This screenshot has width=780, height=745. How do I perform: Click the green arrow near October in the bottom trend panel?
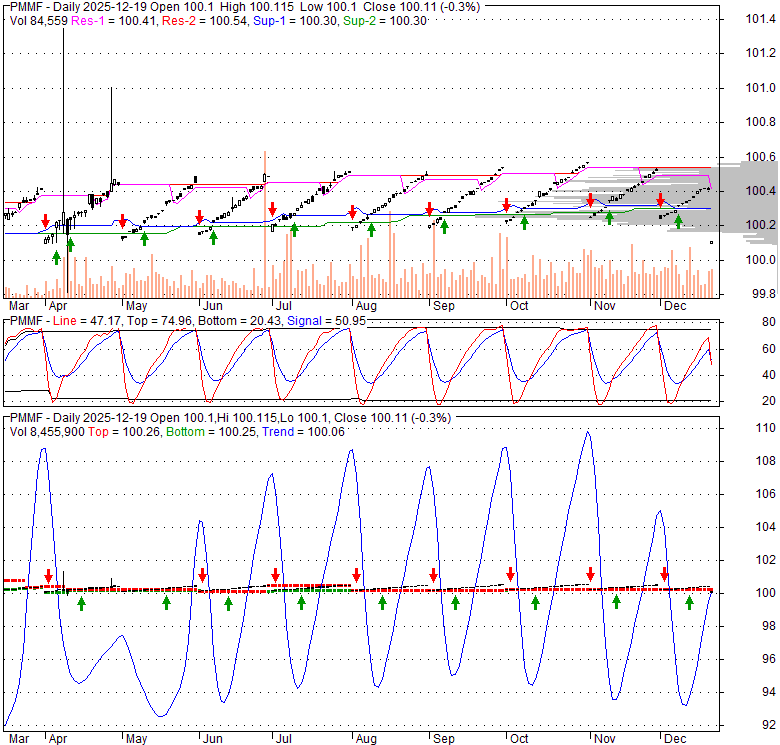coord(536,603)
